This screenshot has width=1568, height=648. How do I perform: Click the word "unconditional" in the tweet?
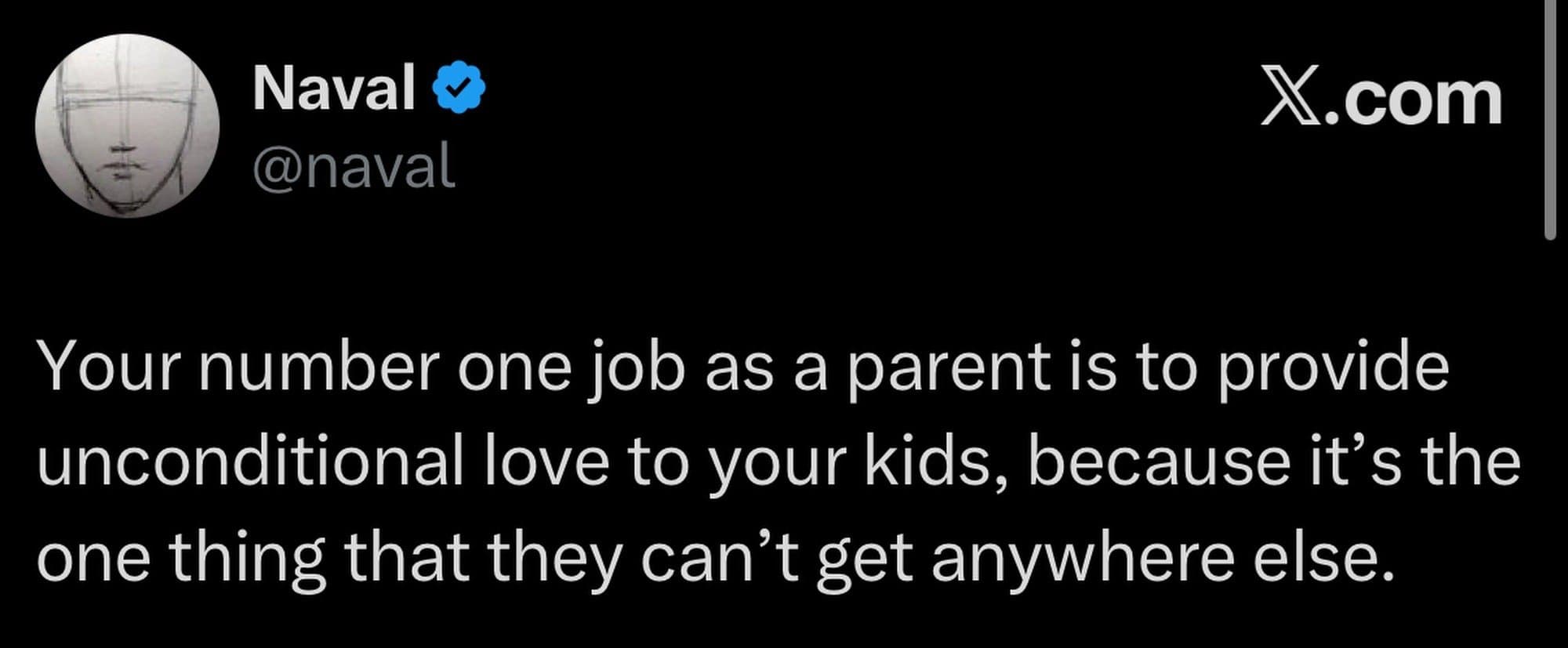(249, 462)
